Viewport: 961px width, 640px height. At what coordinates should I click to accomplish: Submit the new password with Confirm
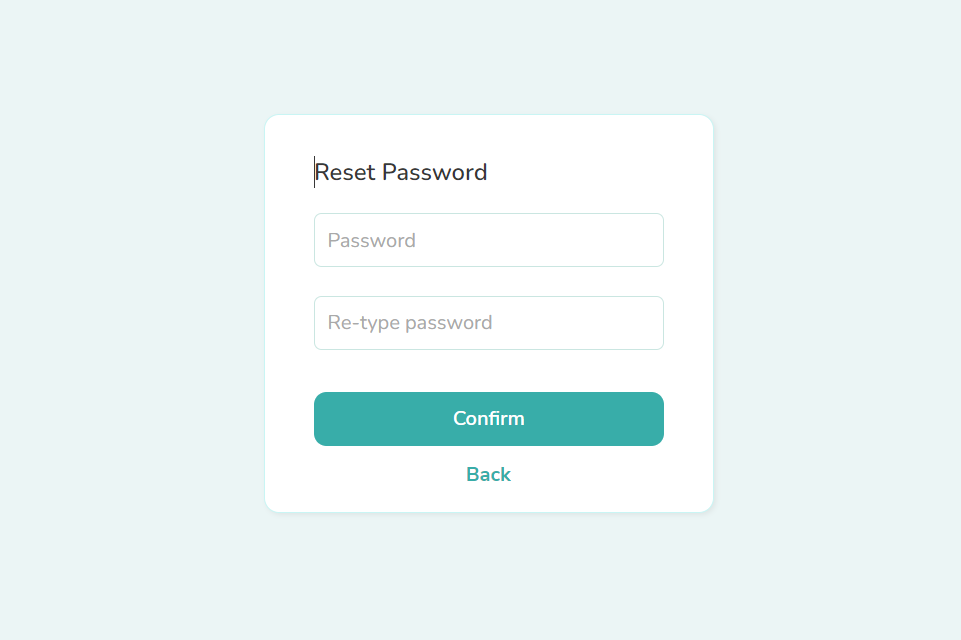488,419
